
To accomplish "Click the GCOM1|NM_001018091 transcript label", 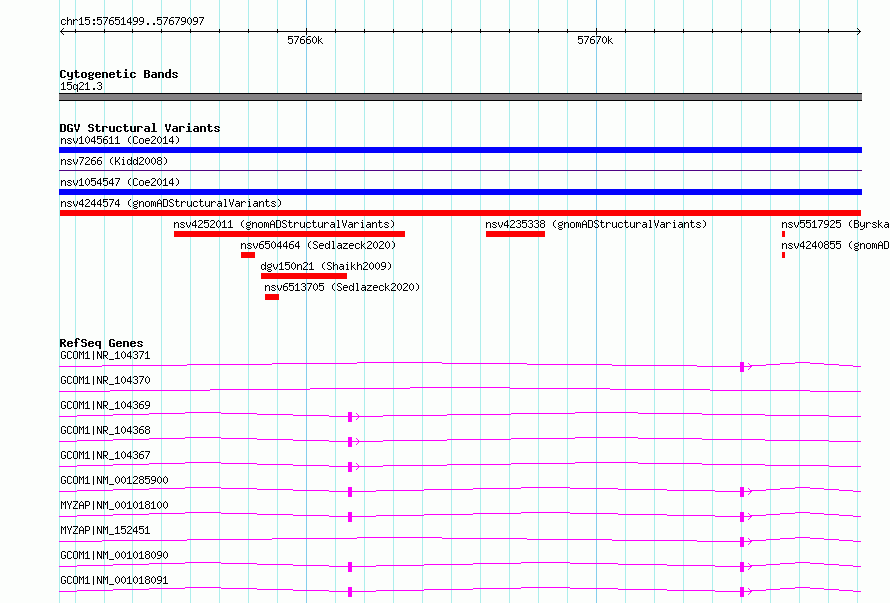I will pyautogui.click(x=114, y=580).
